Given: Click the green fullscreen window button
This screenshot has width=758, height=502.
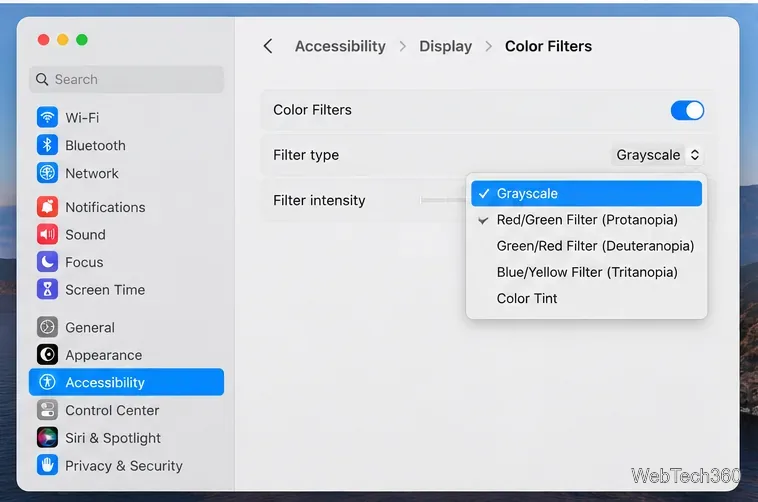Looking at the screenshot, I should (82, 40).
